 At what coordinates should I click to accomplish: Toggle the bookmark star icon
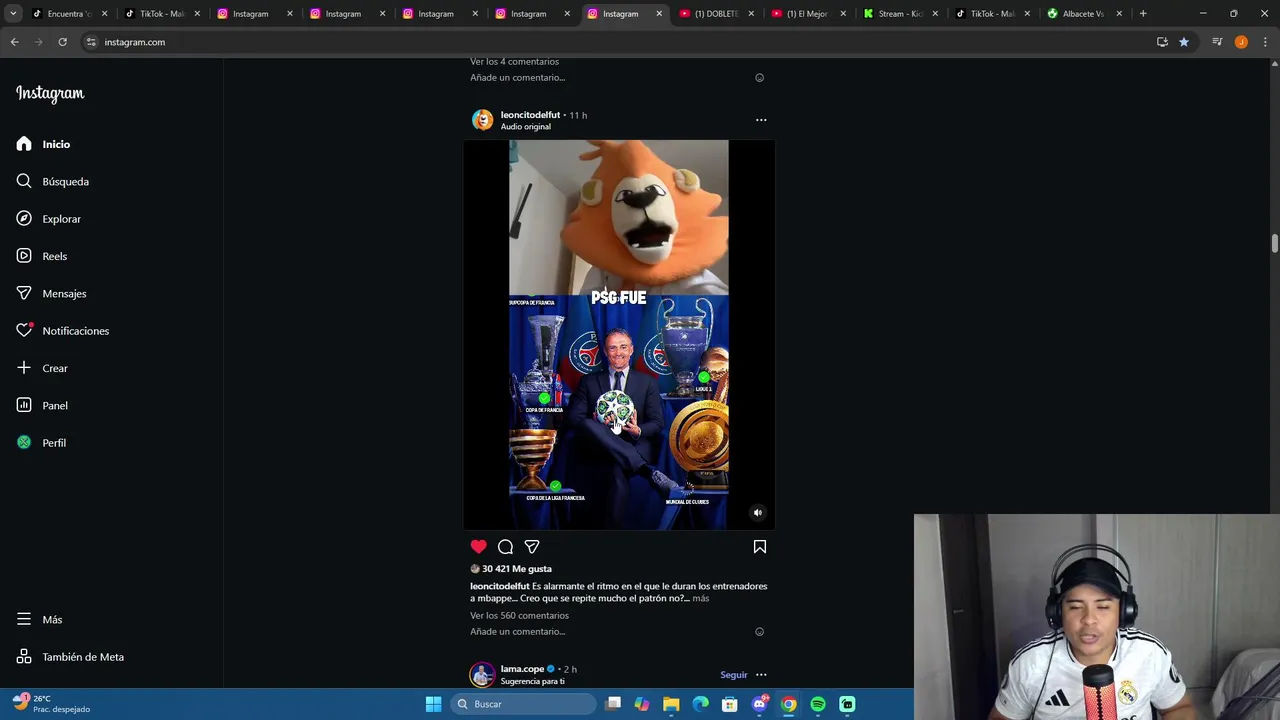(x=1184, y=42)
